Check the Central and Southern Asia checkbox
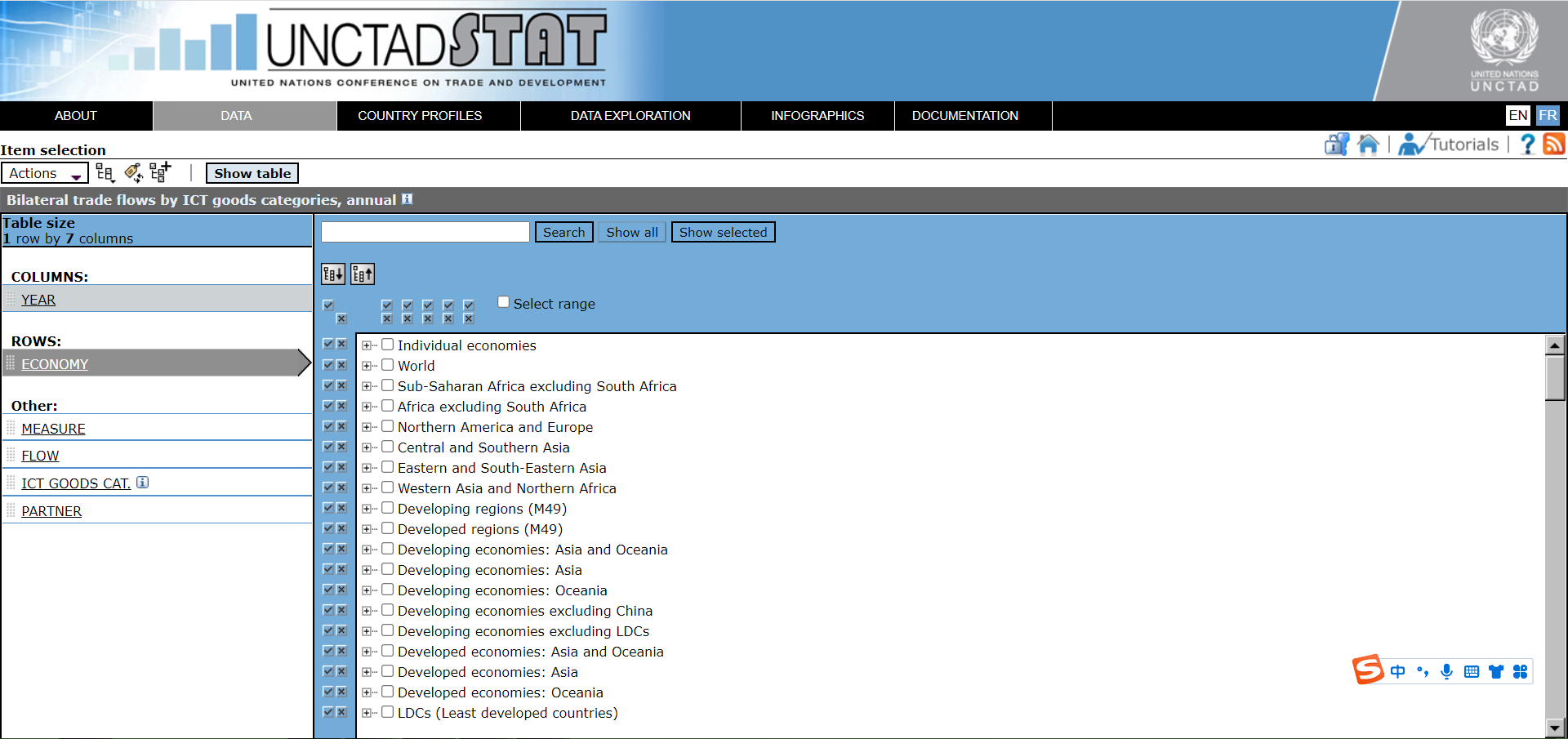Screen dimensions: 1568x739 (388, 447)
